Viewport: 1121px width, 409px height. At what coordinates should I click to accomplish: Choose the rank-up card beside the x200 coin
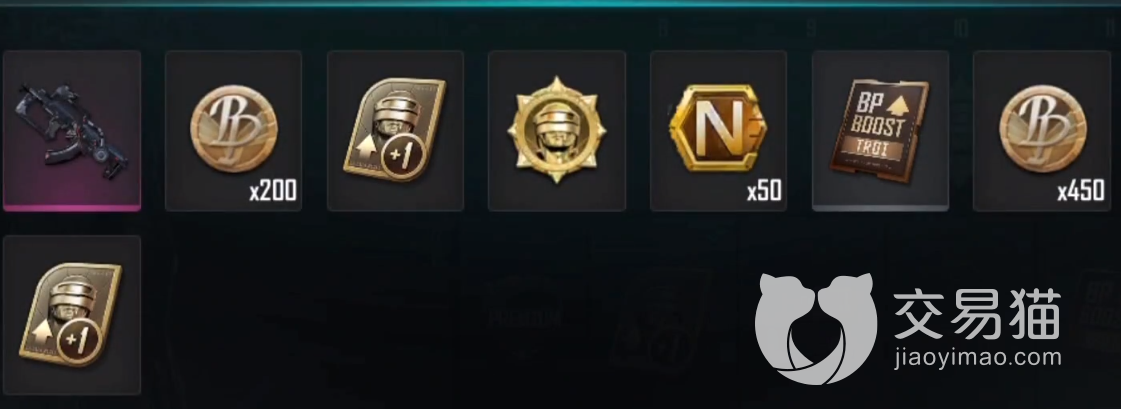395,131
